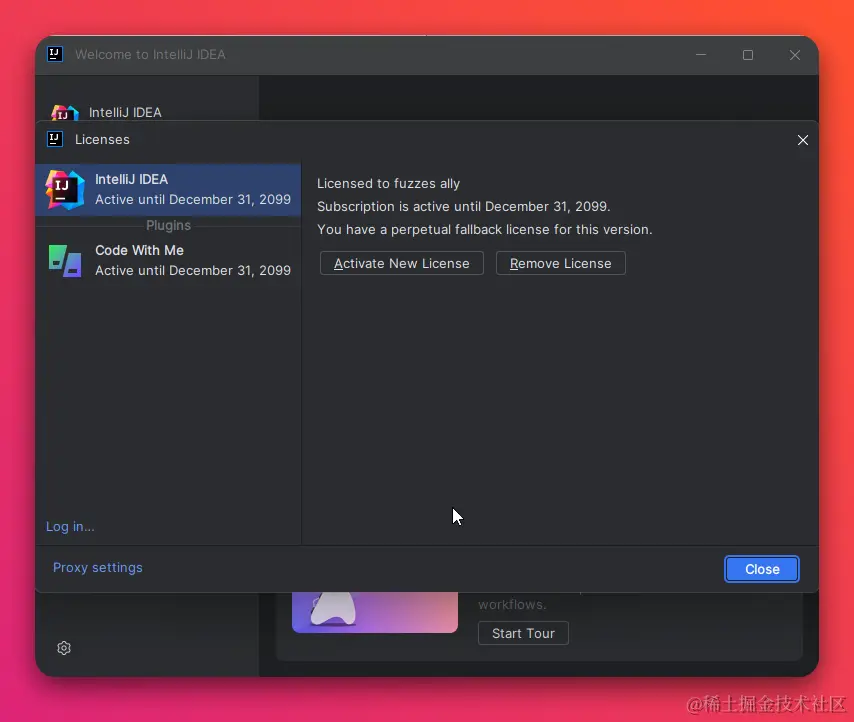Click 'Subscription is active until December 31, 2099.' text
Screen dimensions: 854x722
(x=463, y=206)
